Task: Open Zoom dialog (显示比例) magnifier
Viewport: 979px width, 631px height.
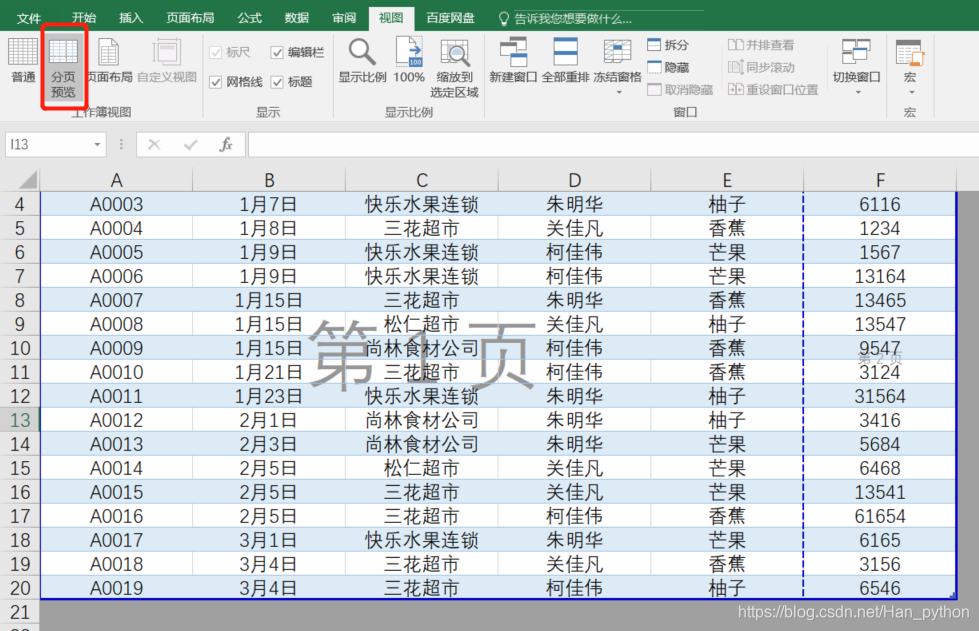Action: pos(362,61)
